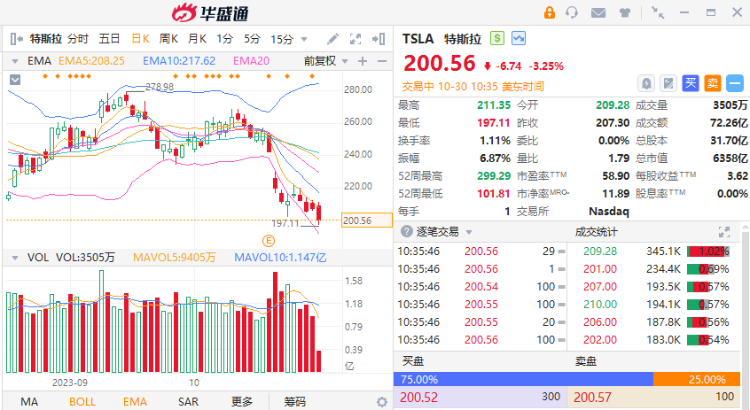Select 15分 chart period

282,39
